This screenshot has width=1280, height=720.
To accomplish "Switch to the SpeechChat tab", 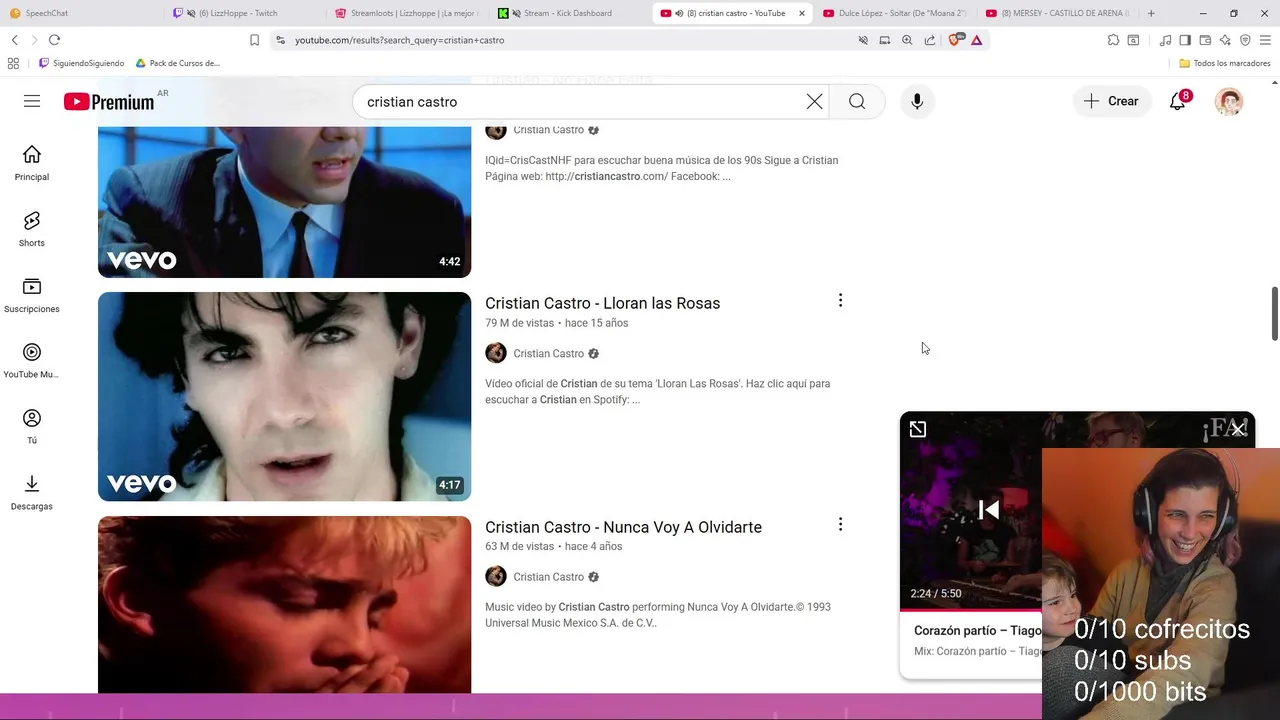I will (80, 13).
